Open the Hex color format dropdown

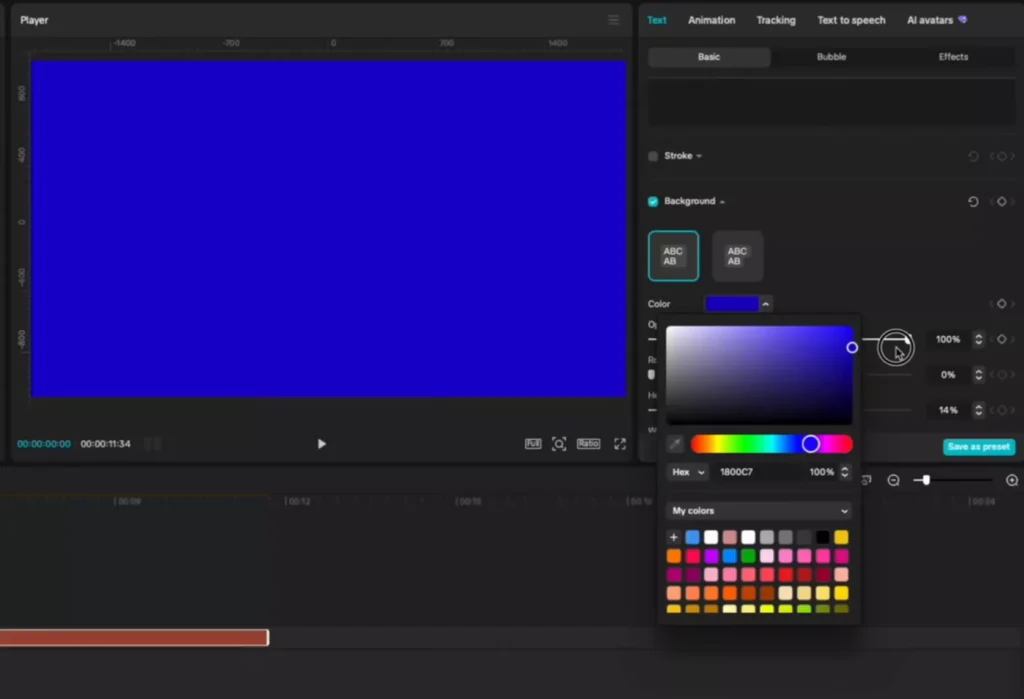tap(688, 472)
